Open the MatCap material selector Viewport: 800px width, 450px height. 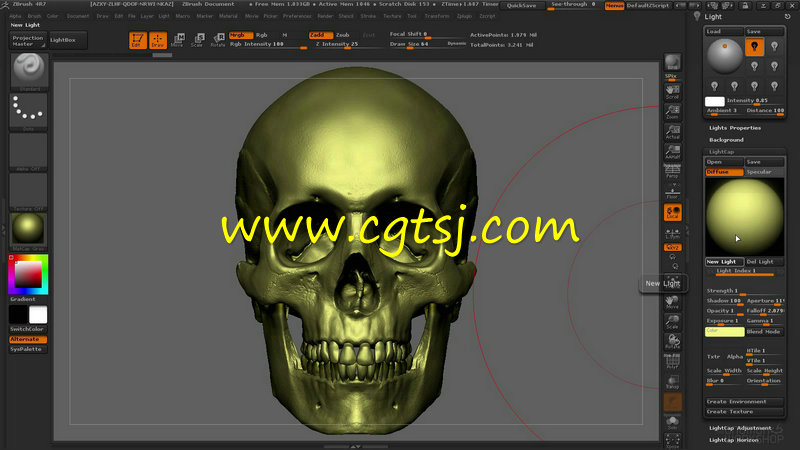pyautogui.click(x=29, y=231)
